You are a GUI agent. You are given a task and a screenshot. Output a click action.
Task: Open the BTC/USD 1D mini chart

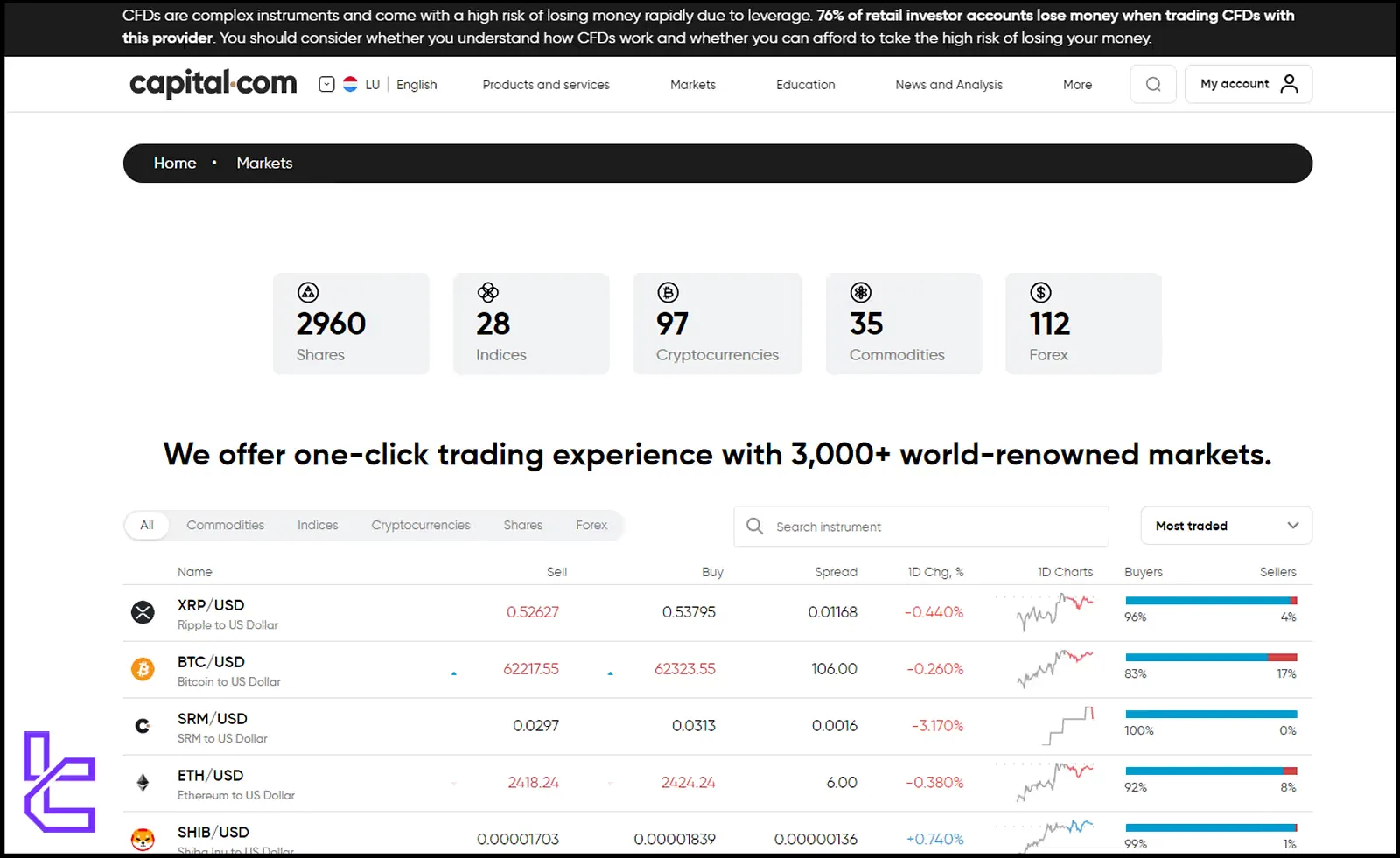click(x=1054, y=668)
